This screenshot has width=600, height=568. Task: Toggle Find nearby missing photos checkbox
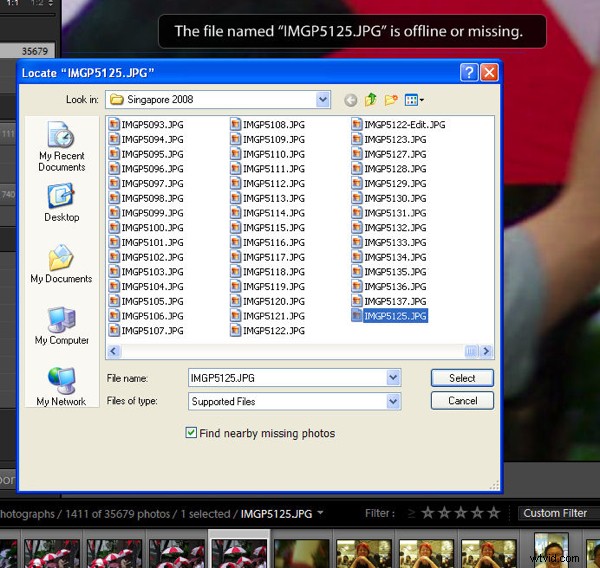point(191,433)
